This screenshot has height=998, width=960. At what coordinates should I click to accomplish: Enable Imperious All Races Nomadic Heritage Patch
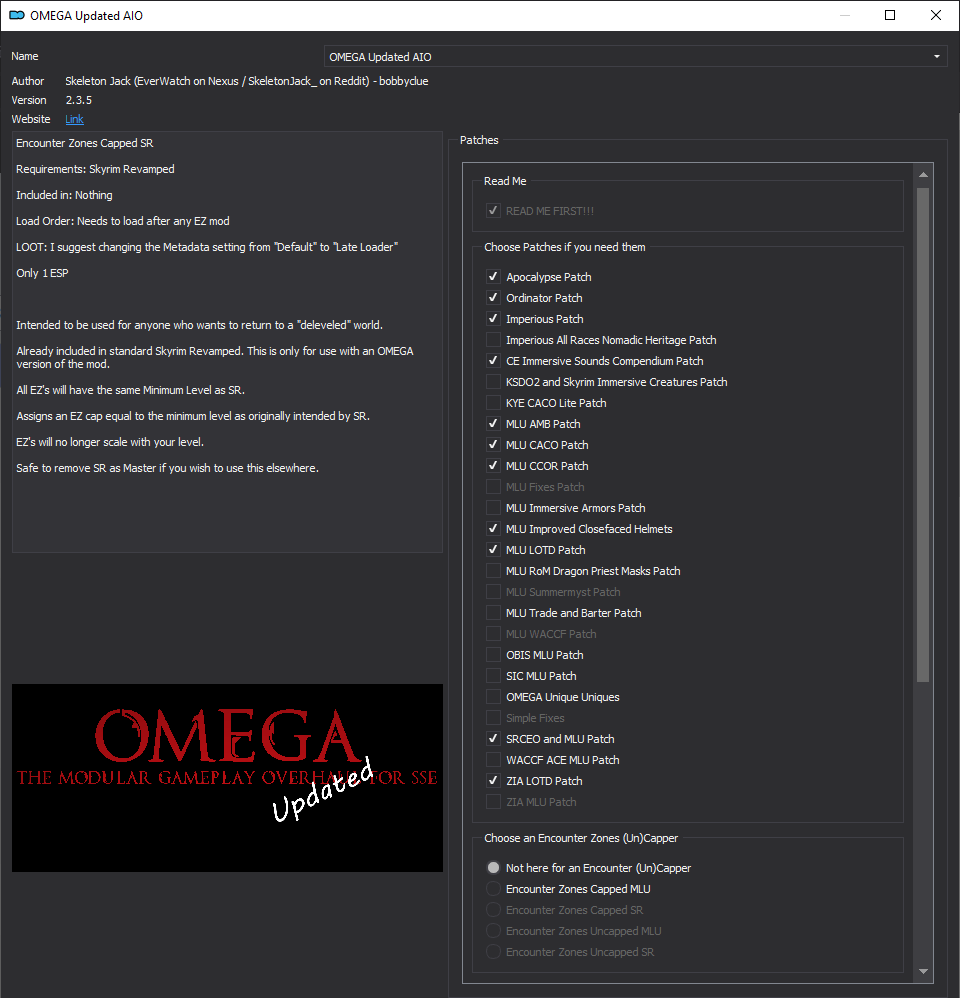pyautogui.click(x=493, y=340)
